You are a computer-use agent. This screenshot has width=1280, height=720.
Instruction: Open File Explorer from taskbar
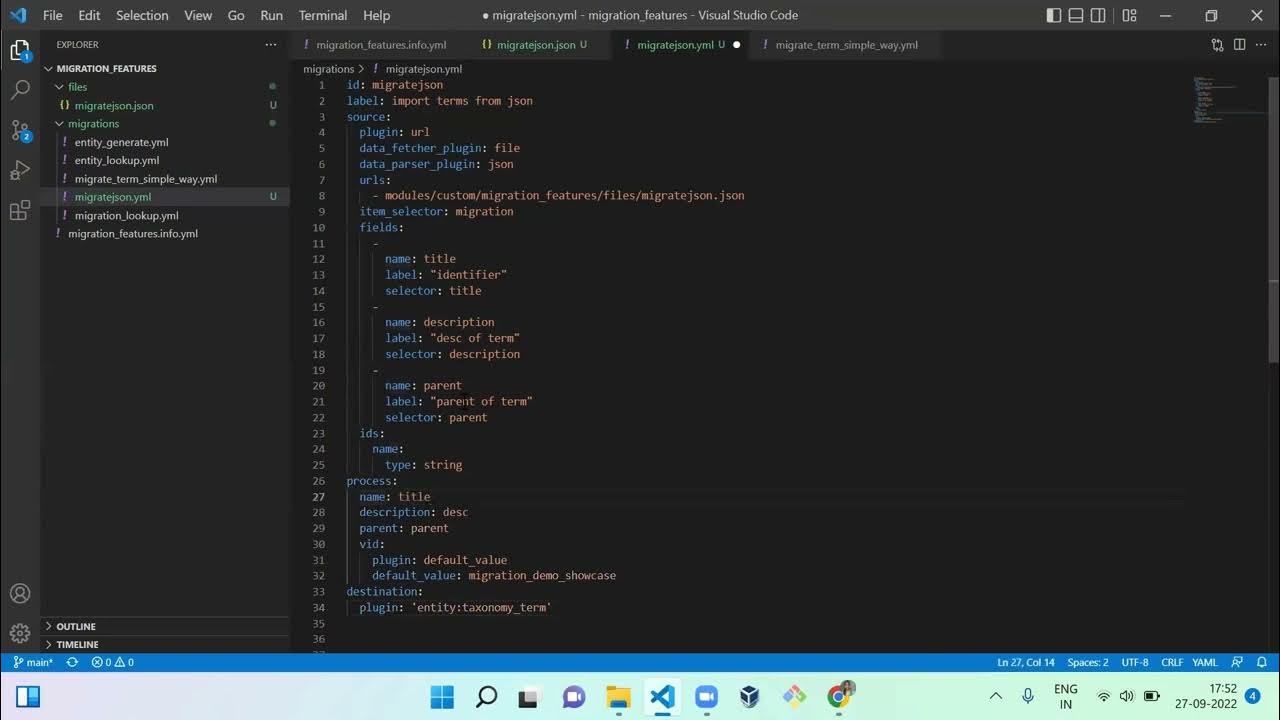618,697
